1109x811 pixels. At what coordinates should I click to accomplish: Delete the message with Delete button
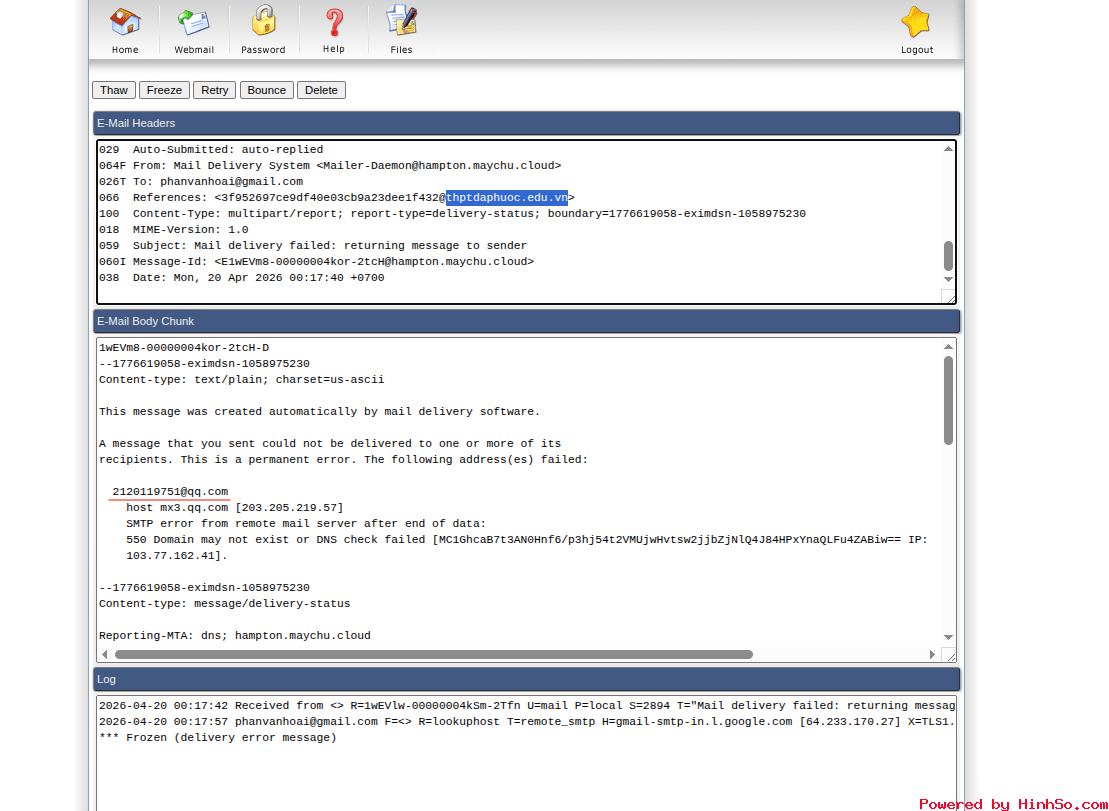tap(321, 90)
